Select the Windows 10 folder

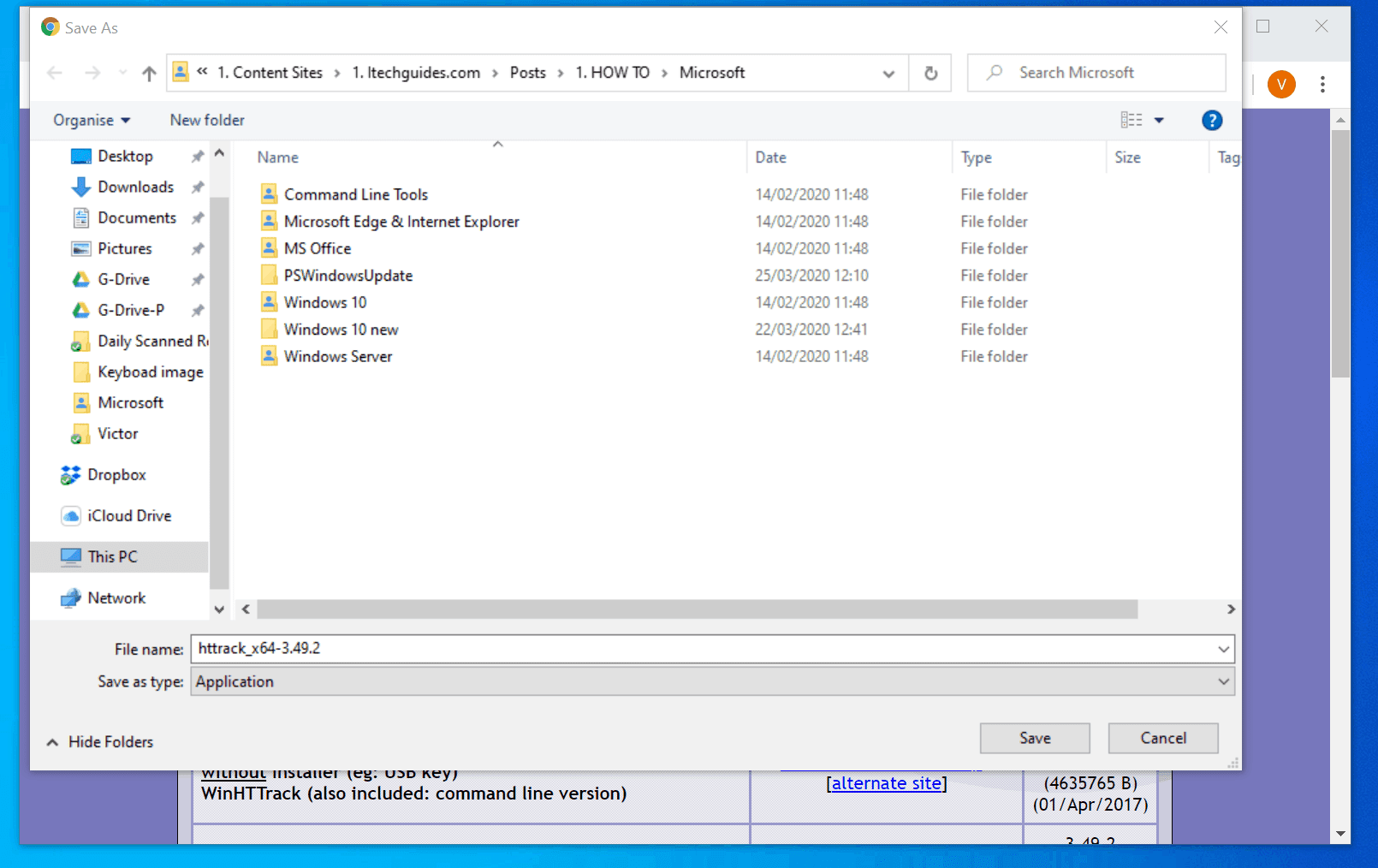pos(325,302)
